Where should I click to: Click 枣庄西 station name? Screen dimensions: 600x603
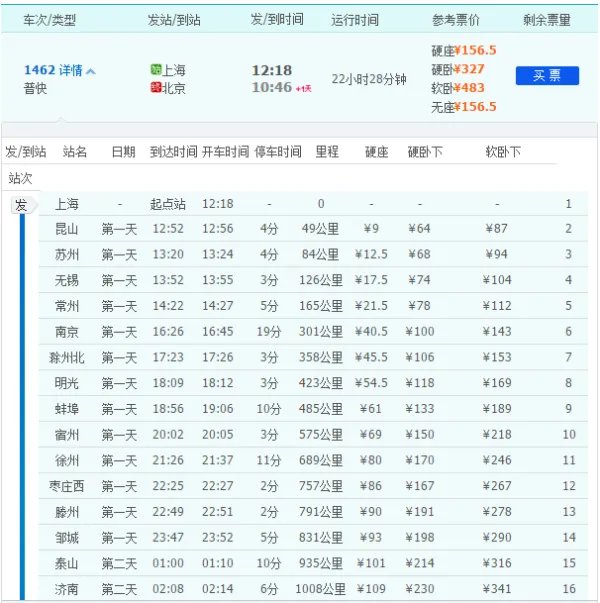pyautogui.click(x=67, y=486)
